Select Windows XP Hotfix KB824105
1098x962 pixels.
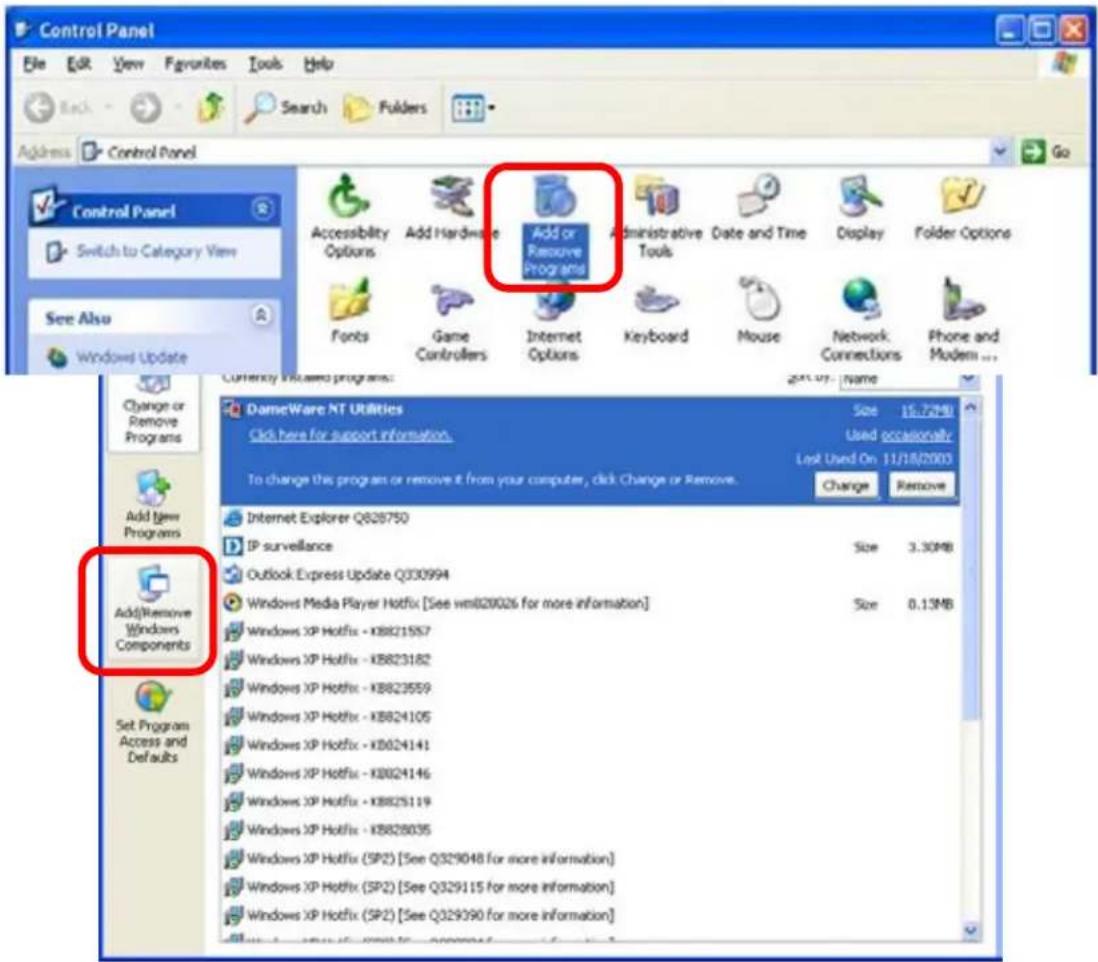(x=590, y=716)
